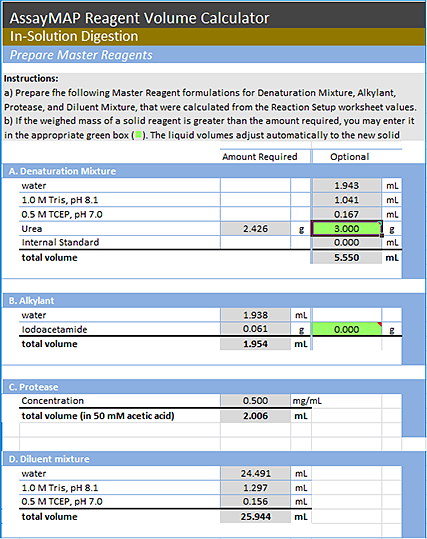Click the red comment indicator on Iodoacetamide cell
427x539 pixels.
(379, 324)
